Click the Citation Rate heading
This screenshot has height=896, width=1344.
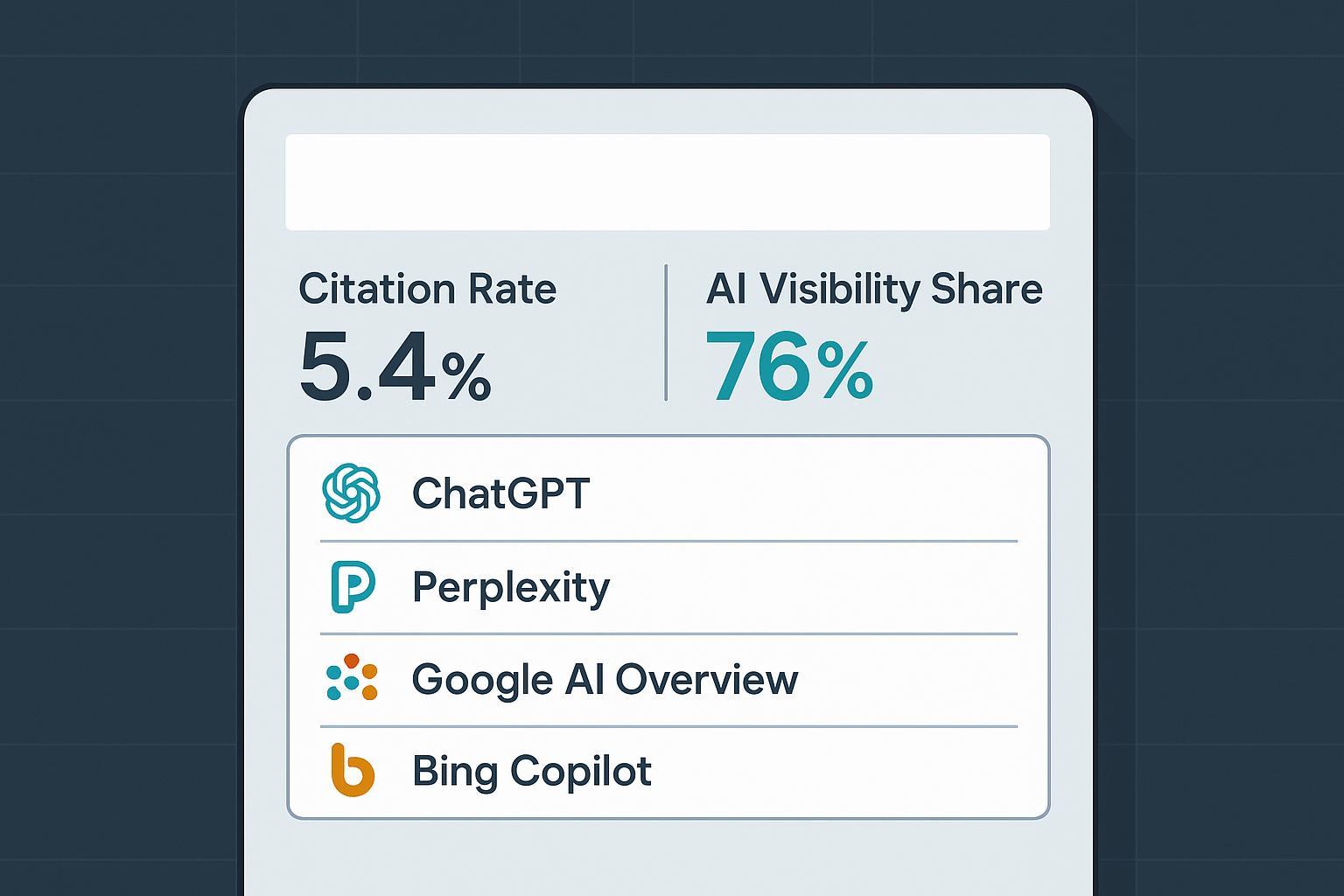click(427, 289)
